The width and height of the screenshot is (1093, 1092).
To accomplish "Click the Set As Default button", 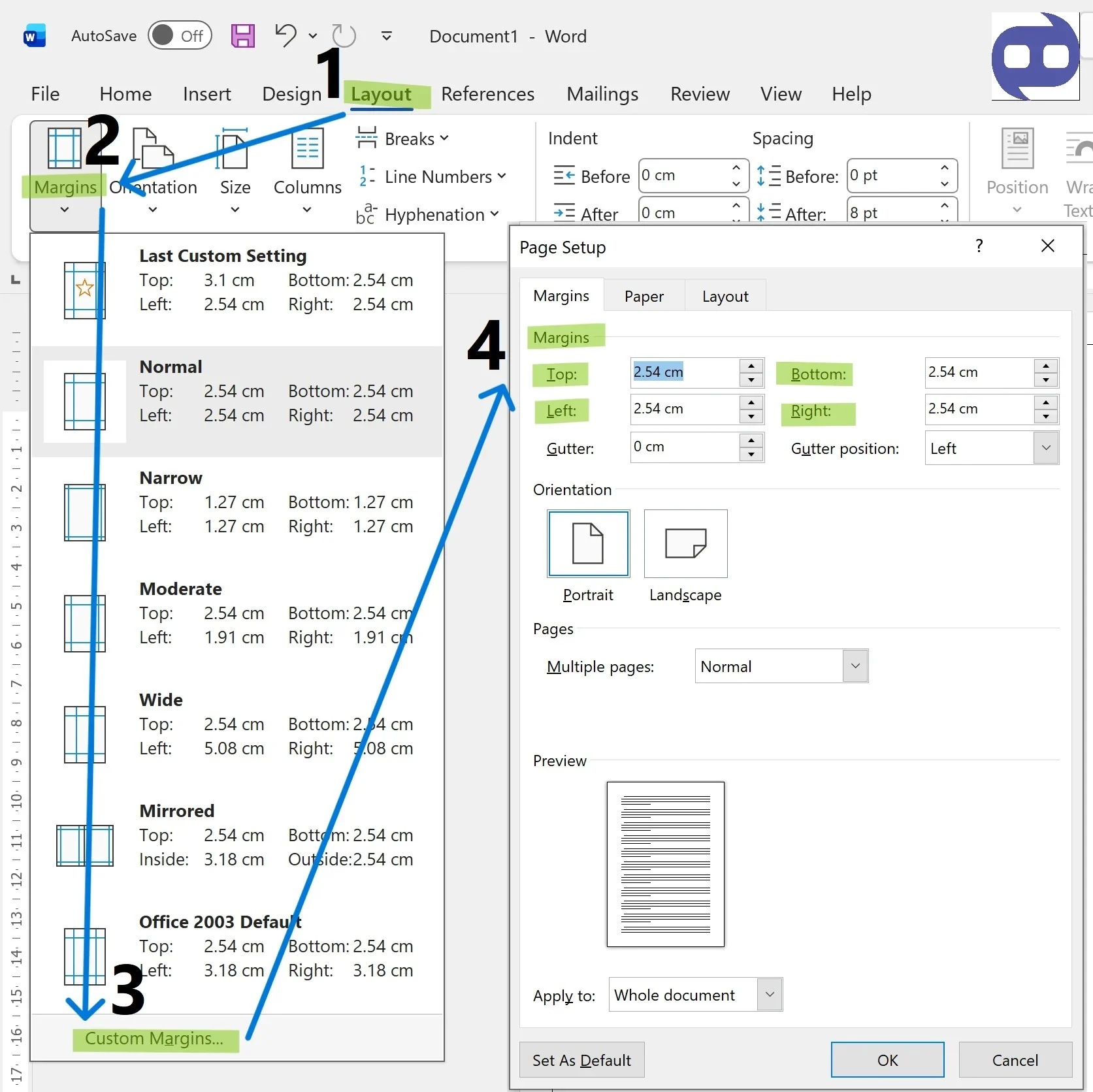I will (581, 1059).
